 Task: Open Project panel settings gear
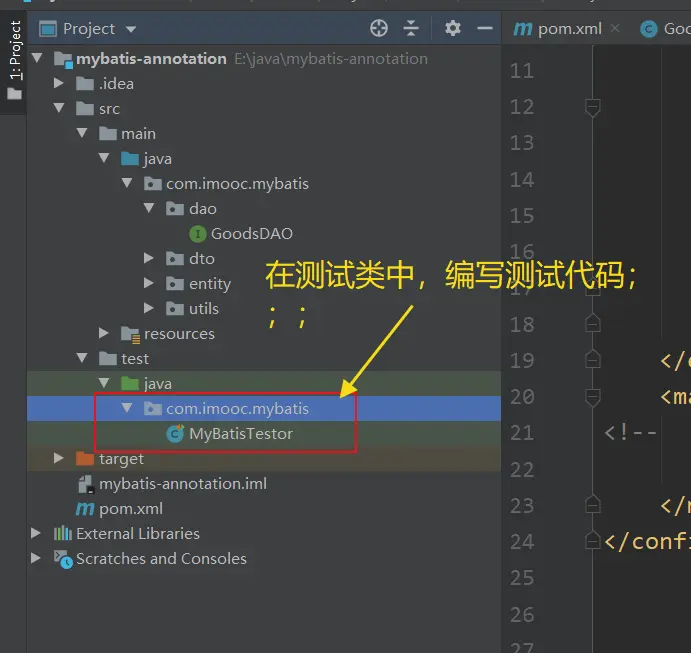click(x=453, y=28)
